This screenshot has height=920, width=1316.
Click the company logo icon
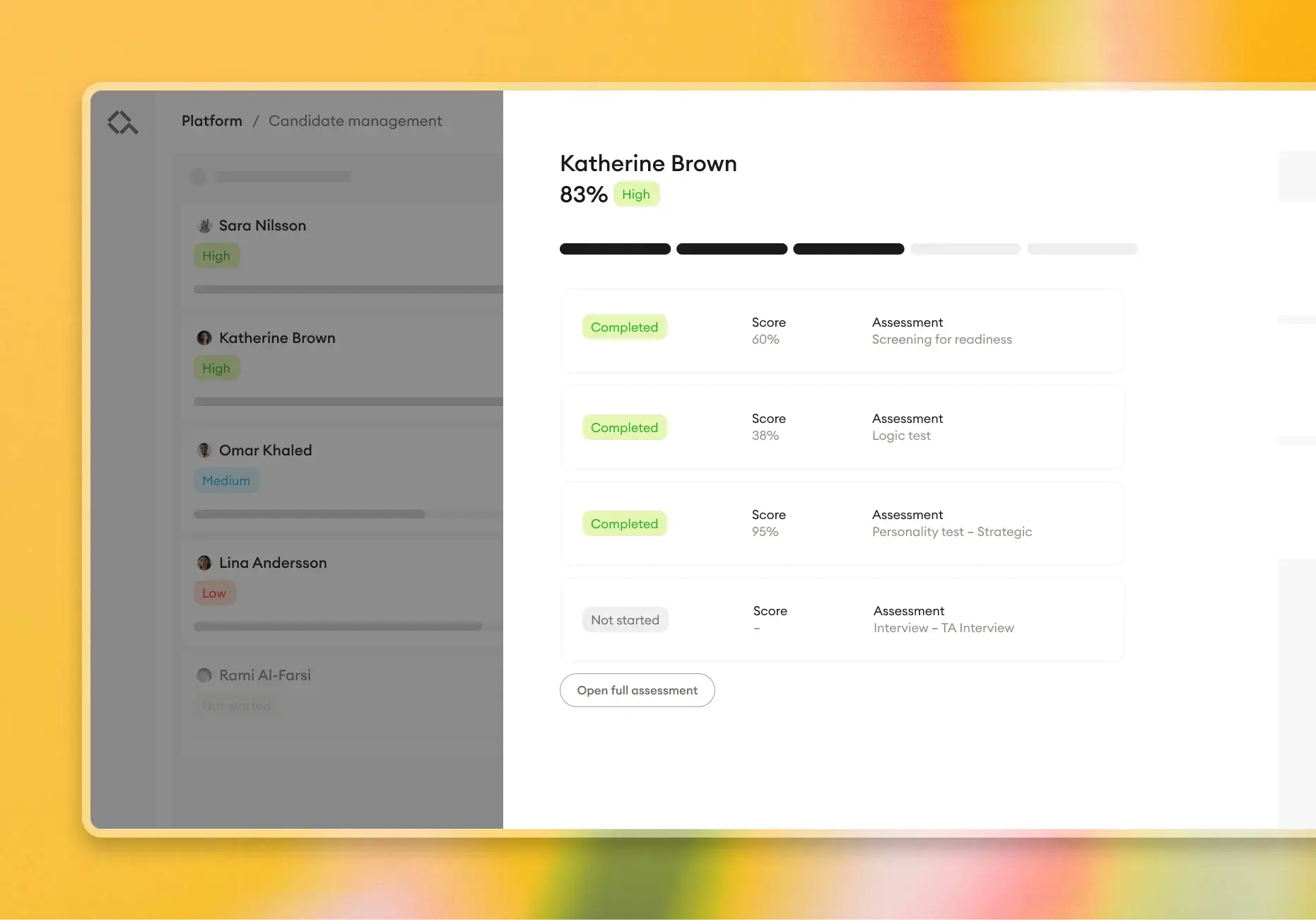click(x=123, y=122)
